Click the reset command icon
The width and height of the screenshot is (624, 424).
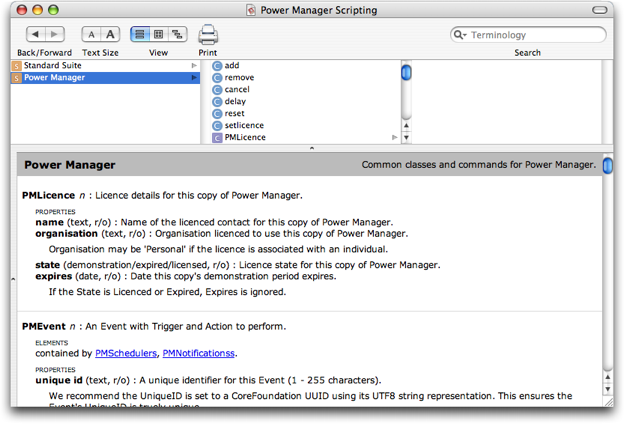[x=217, y=114]
